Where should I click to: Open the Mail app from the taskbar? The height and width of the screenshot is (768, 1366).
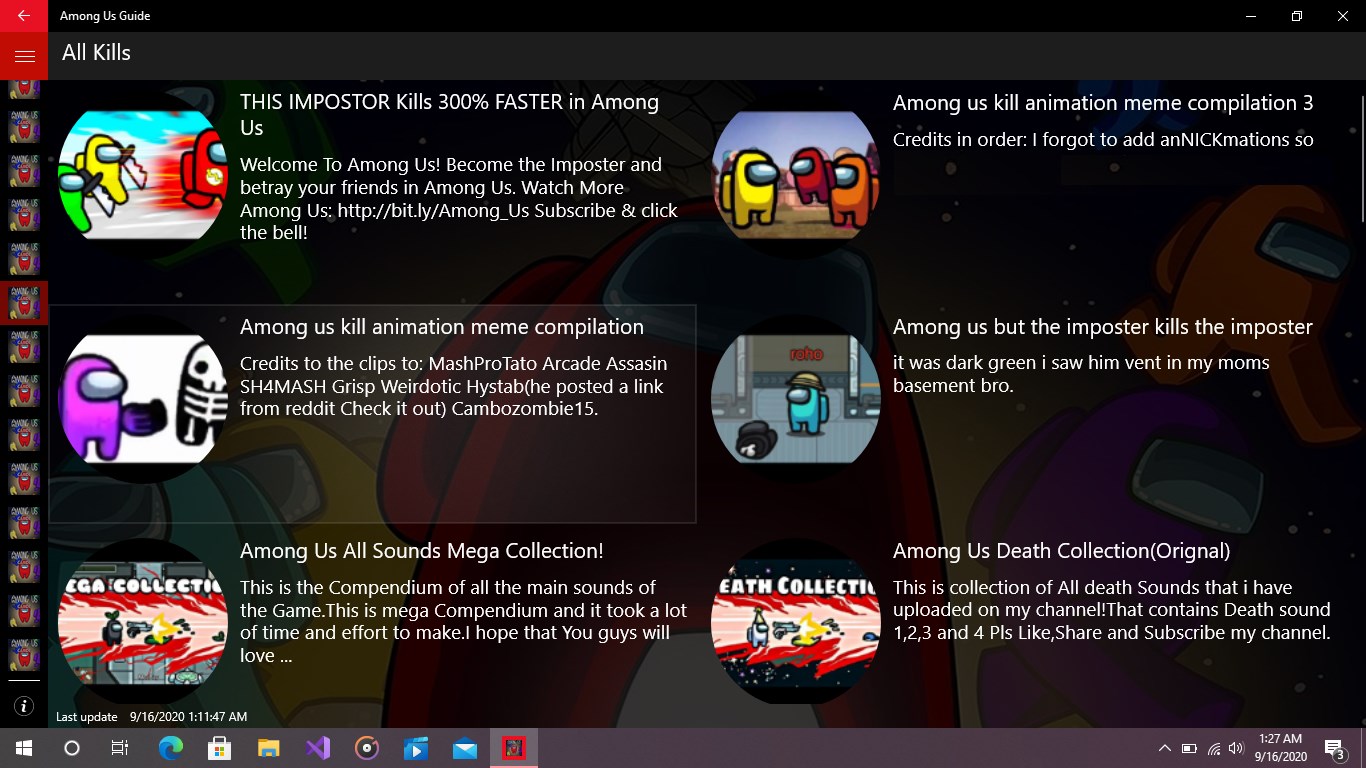[x=465, y=748]
